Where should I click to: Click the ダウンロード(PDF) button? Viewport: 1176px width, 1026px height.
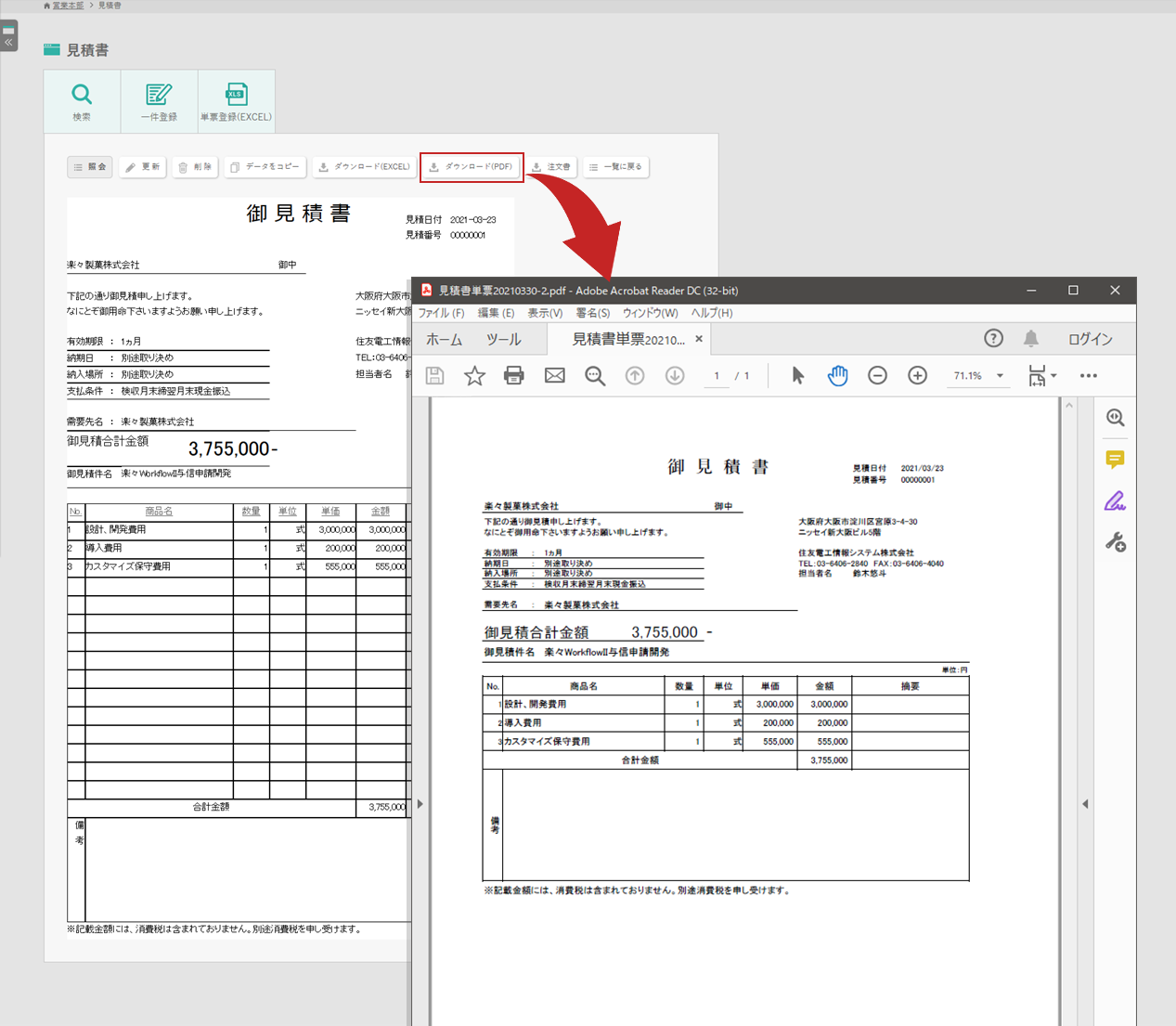(x=472, y=167)
